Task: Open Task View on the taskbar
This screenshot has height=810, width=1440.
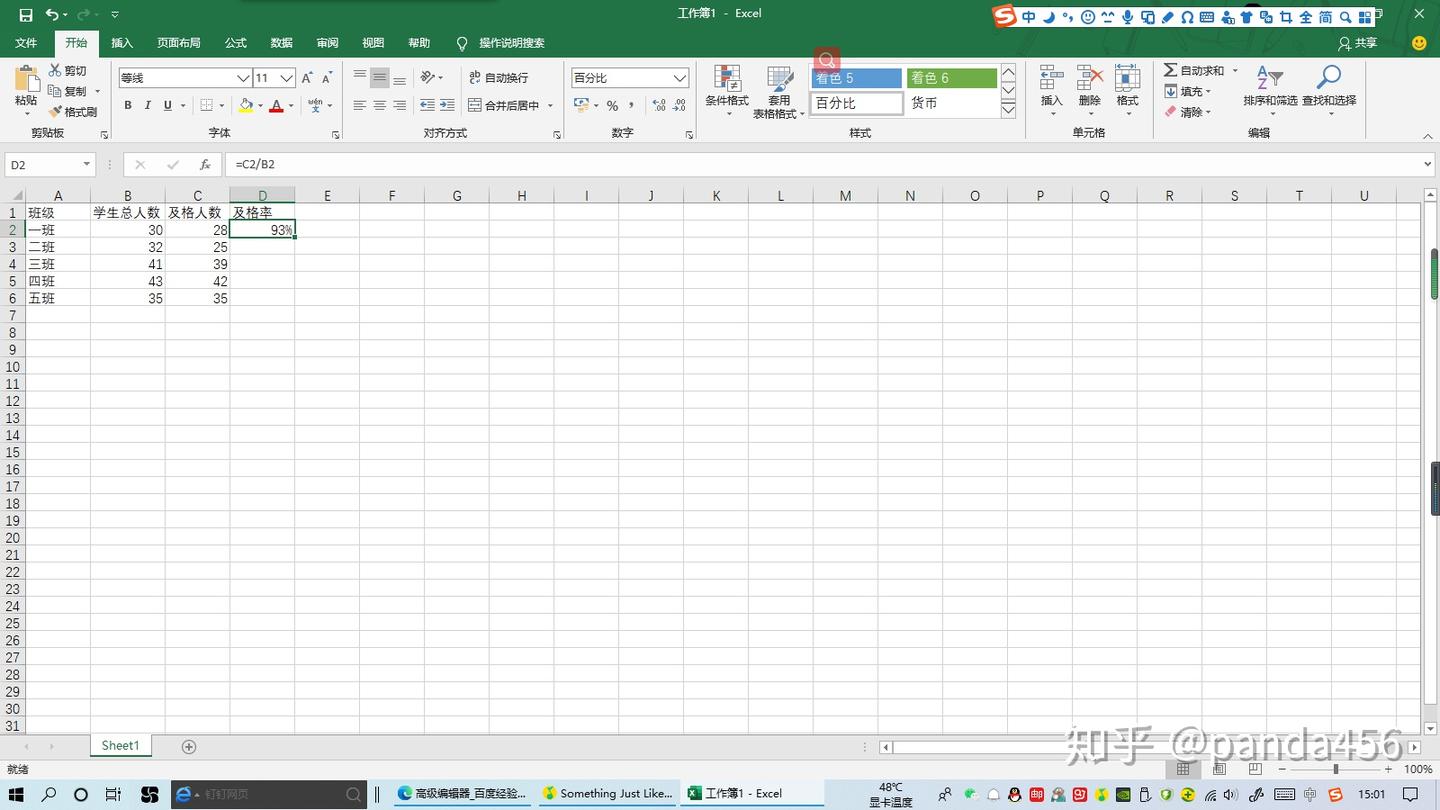Action: pos(113,794)
